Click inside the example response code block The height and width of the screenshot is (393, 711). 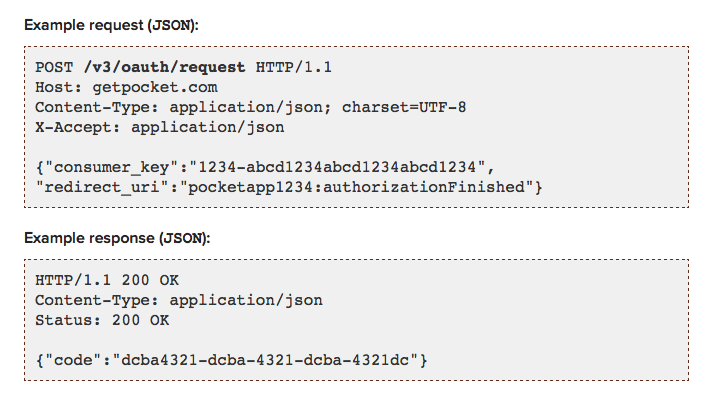356,320
